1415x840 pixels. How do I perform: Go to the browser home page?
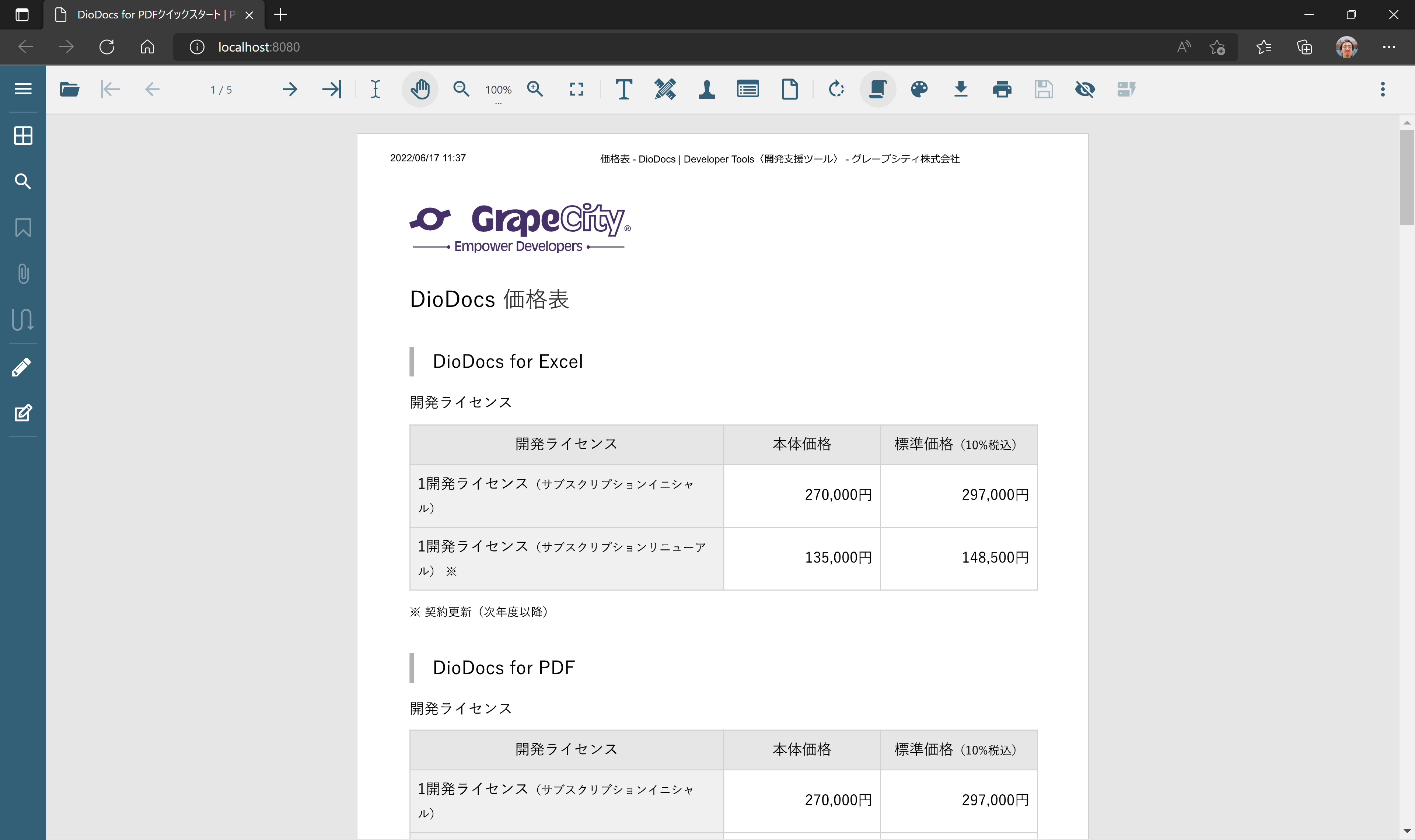pos(147,47)
